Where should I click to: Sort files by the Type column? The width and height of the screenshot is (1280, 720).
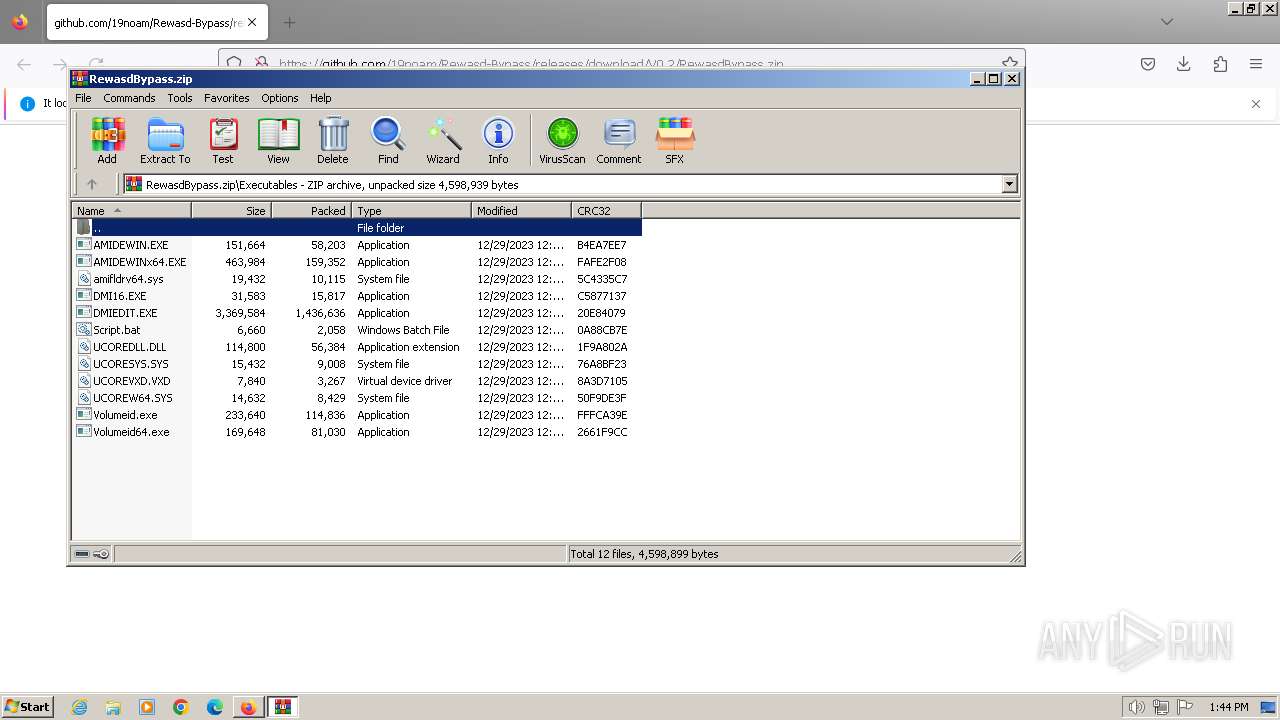(411, 210)
